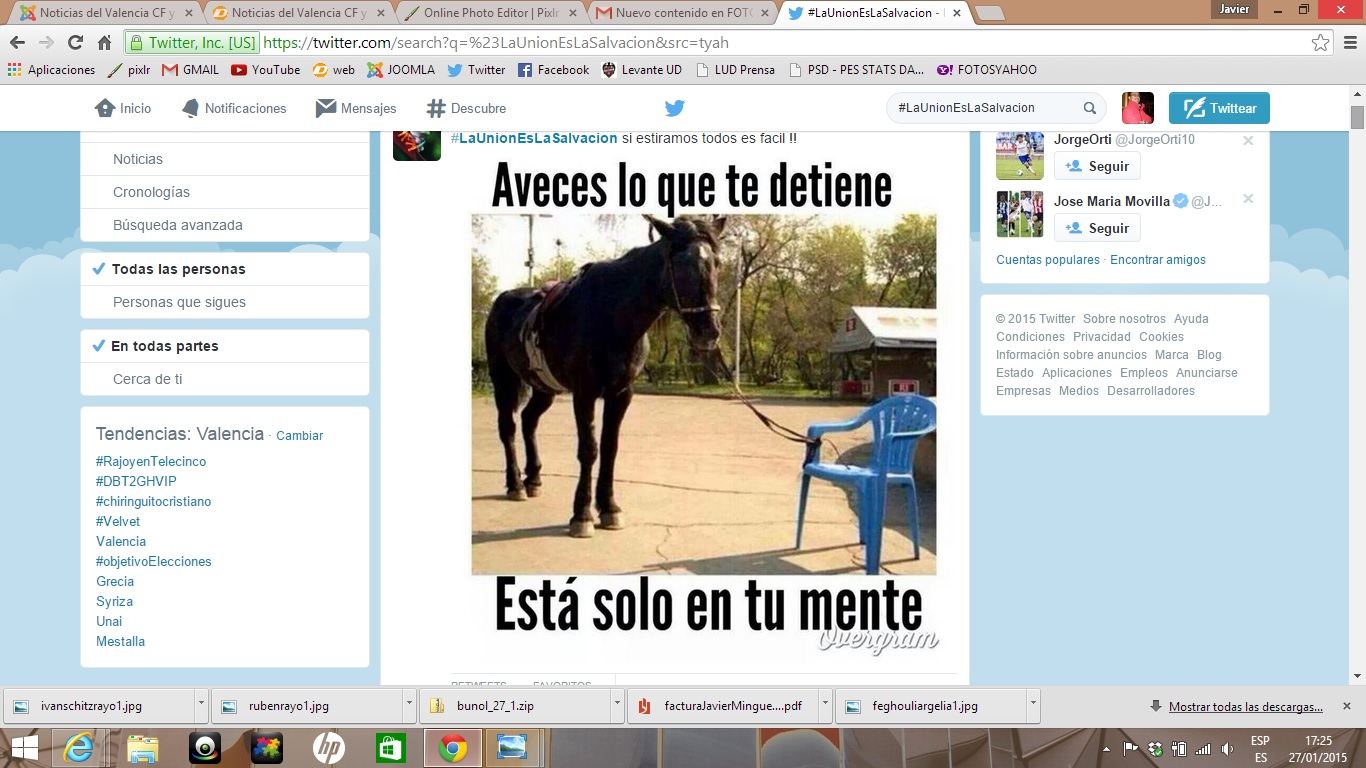The image size is (1366, 768).
Task: Open FOTOSYAHOO bookmark
Action: tap(987, 70)
